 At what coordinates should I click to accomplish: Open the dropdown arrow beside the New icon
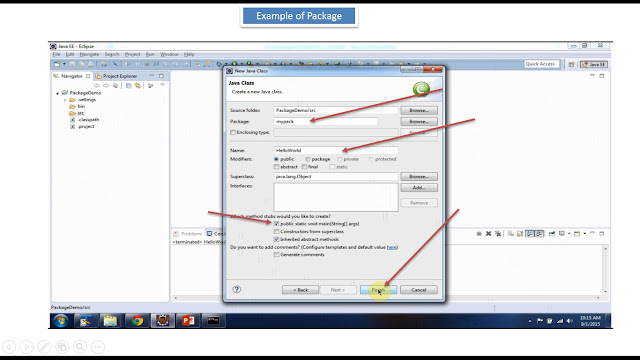pyautogui.click(x=64, y=64)
